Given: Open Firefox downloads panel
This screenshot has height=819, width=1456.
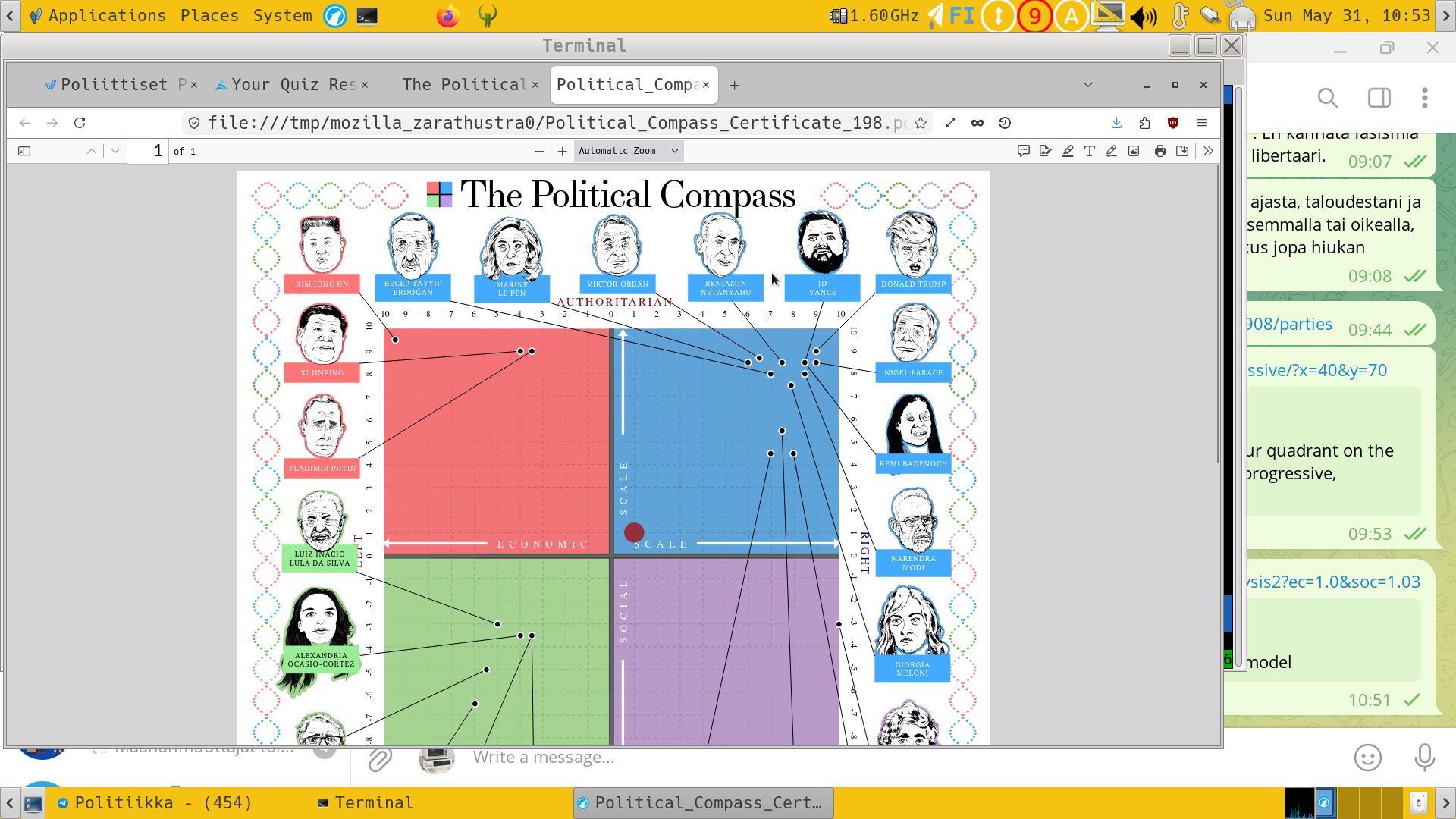Looking at the screenshot, I should click(x=1116, y=123).
